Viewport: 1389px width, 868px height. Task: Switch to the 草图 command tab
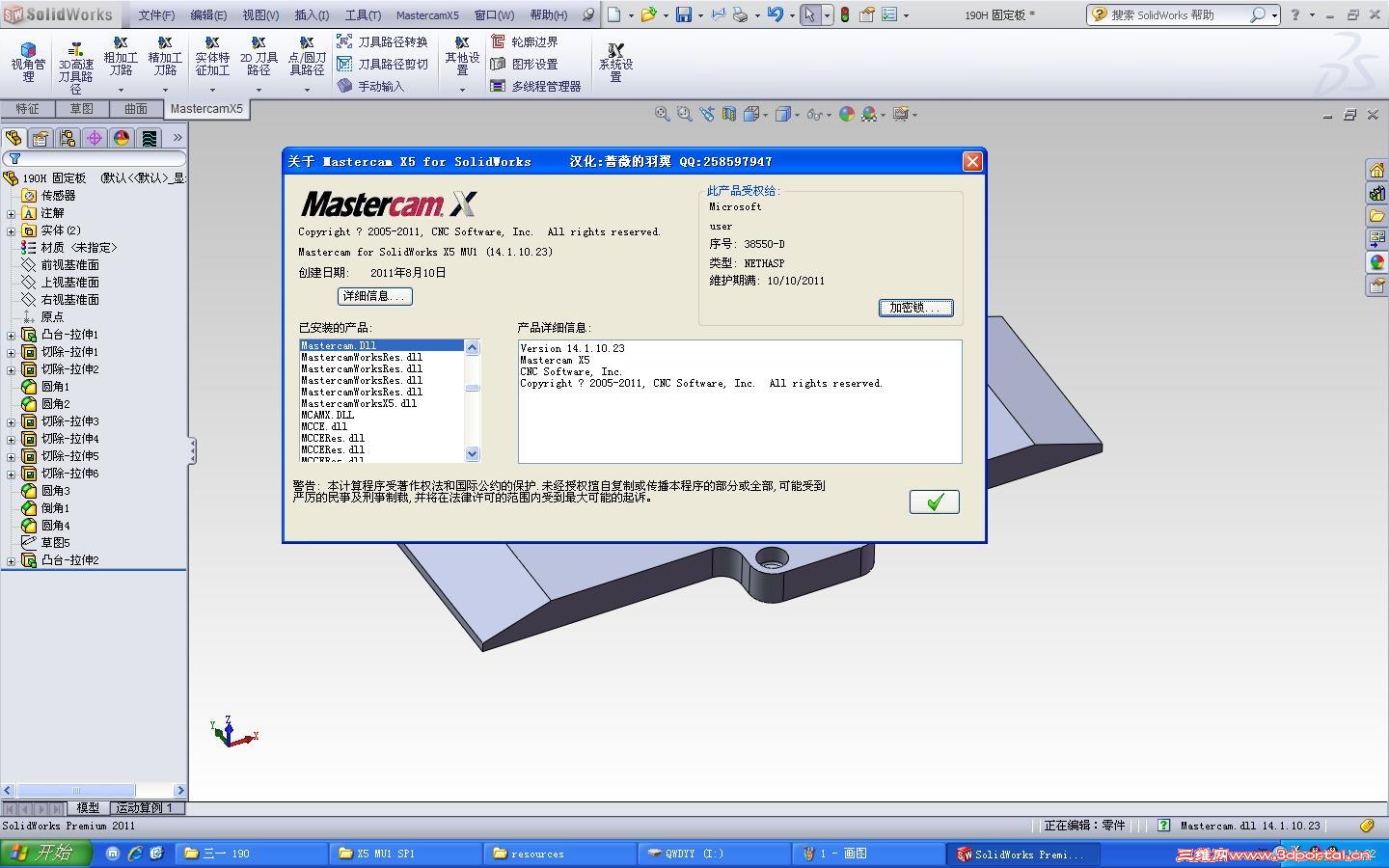82,109
